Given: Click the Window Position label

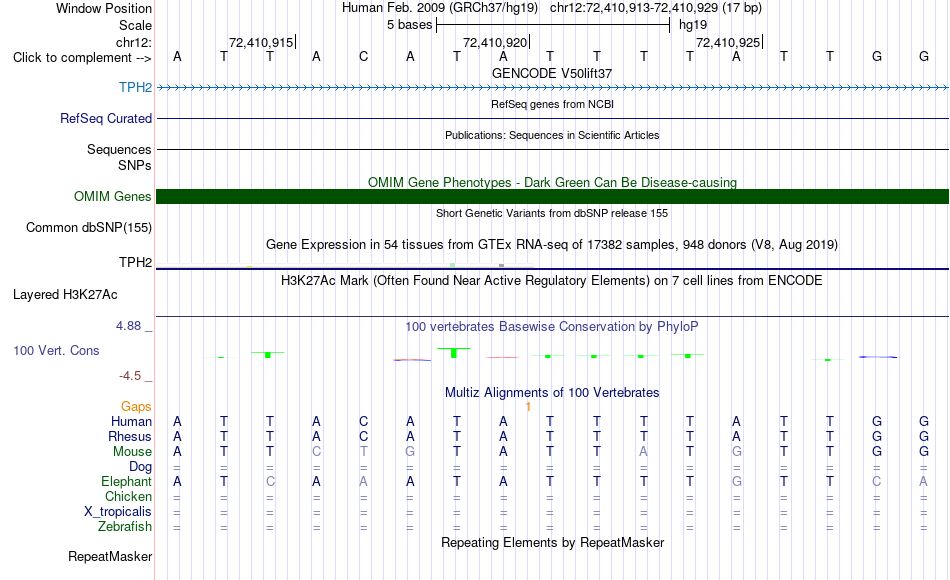Looking at the screenshot, I should tap(104, 8).
